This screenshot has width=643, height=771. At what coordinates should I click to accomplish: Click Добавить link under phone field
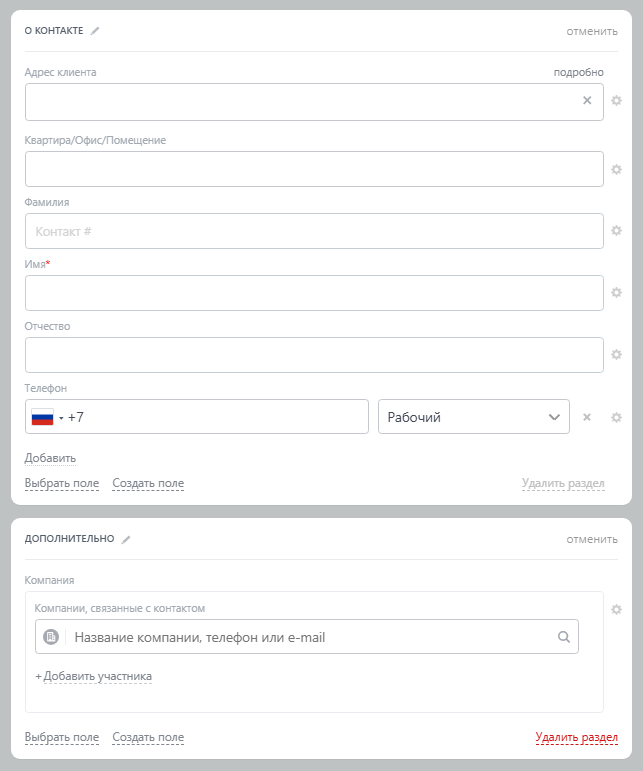pos(50,458)
